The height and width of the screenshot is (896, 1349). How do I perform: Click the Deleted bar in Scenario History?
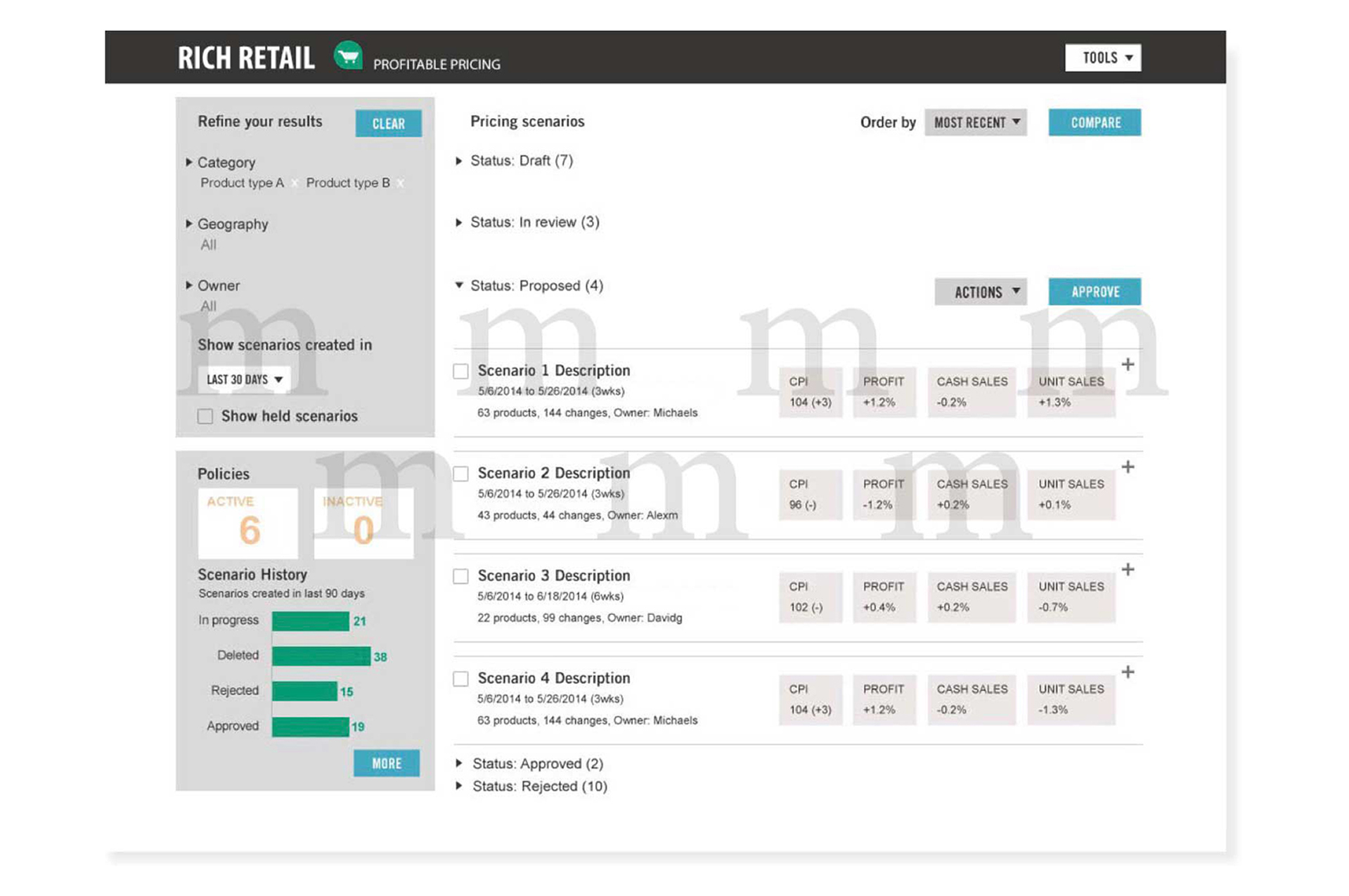(x=321, y=656)
